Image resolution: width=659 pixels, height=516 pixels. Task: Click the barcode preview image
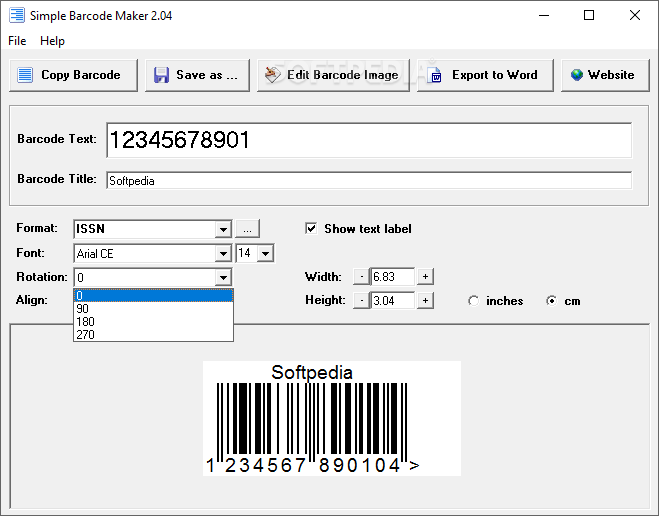[x=332, y=419]
